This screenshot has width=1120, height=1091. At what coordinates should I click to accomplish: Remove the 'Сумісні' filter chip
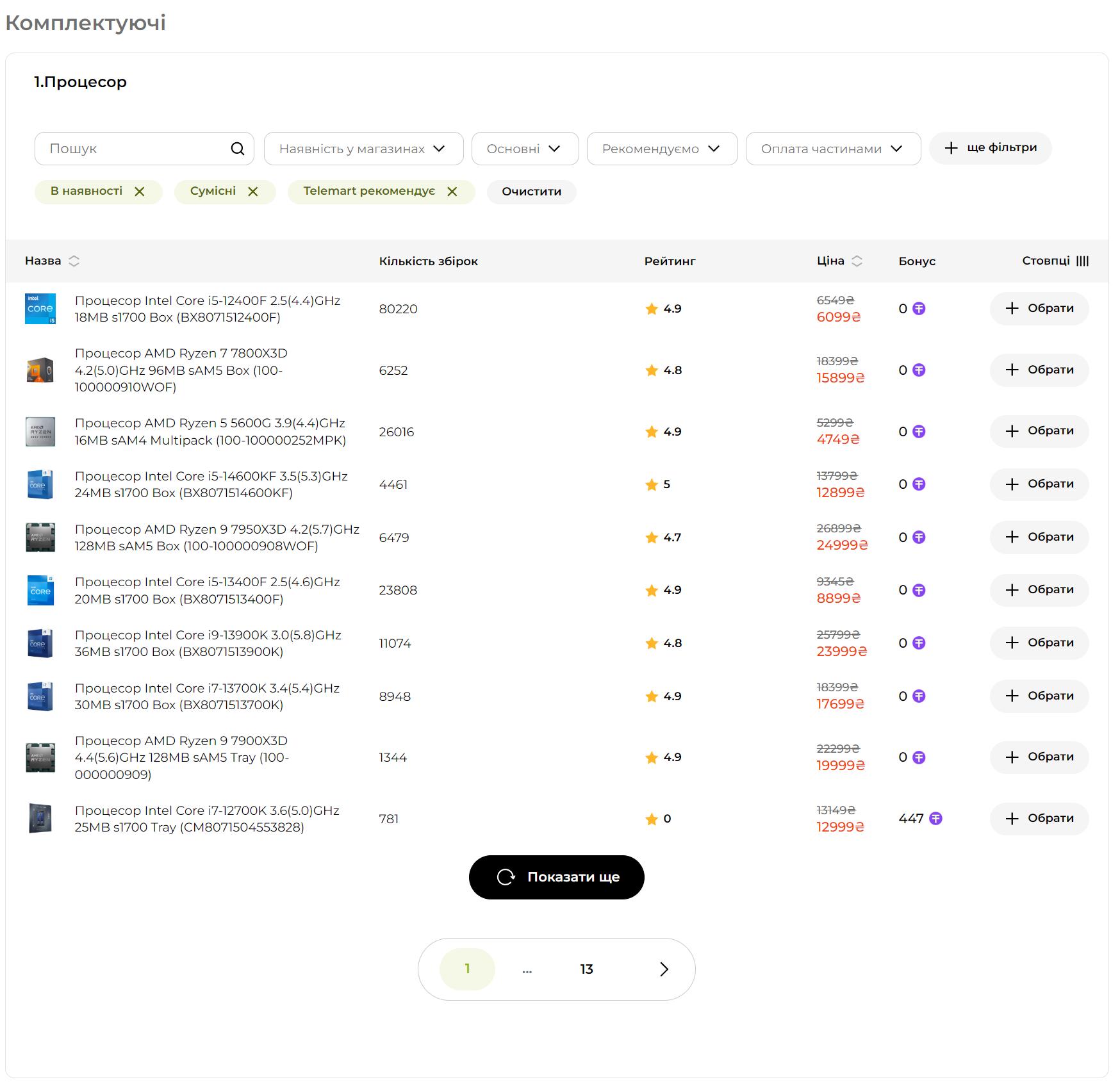(253, 192)
